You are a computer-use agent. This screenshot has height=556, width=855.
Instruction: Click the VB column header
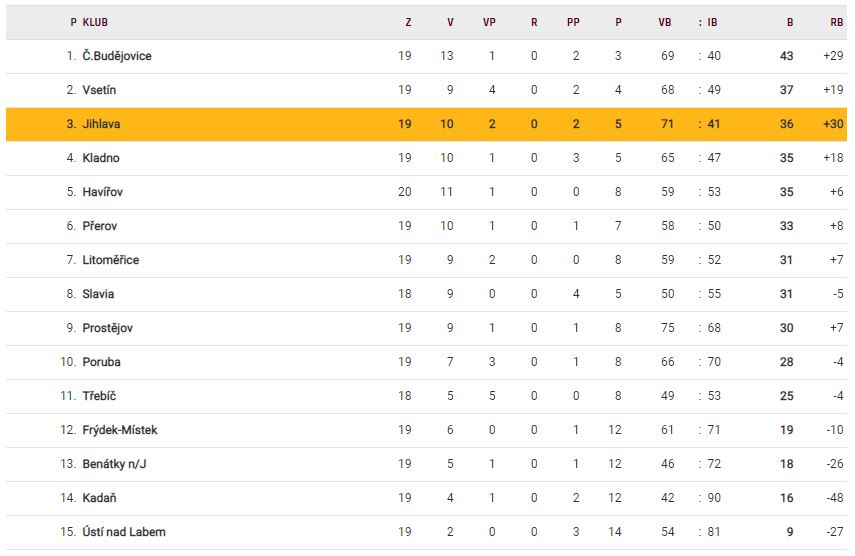coord(665,22)
